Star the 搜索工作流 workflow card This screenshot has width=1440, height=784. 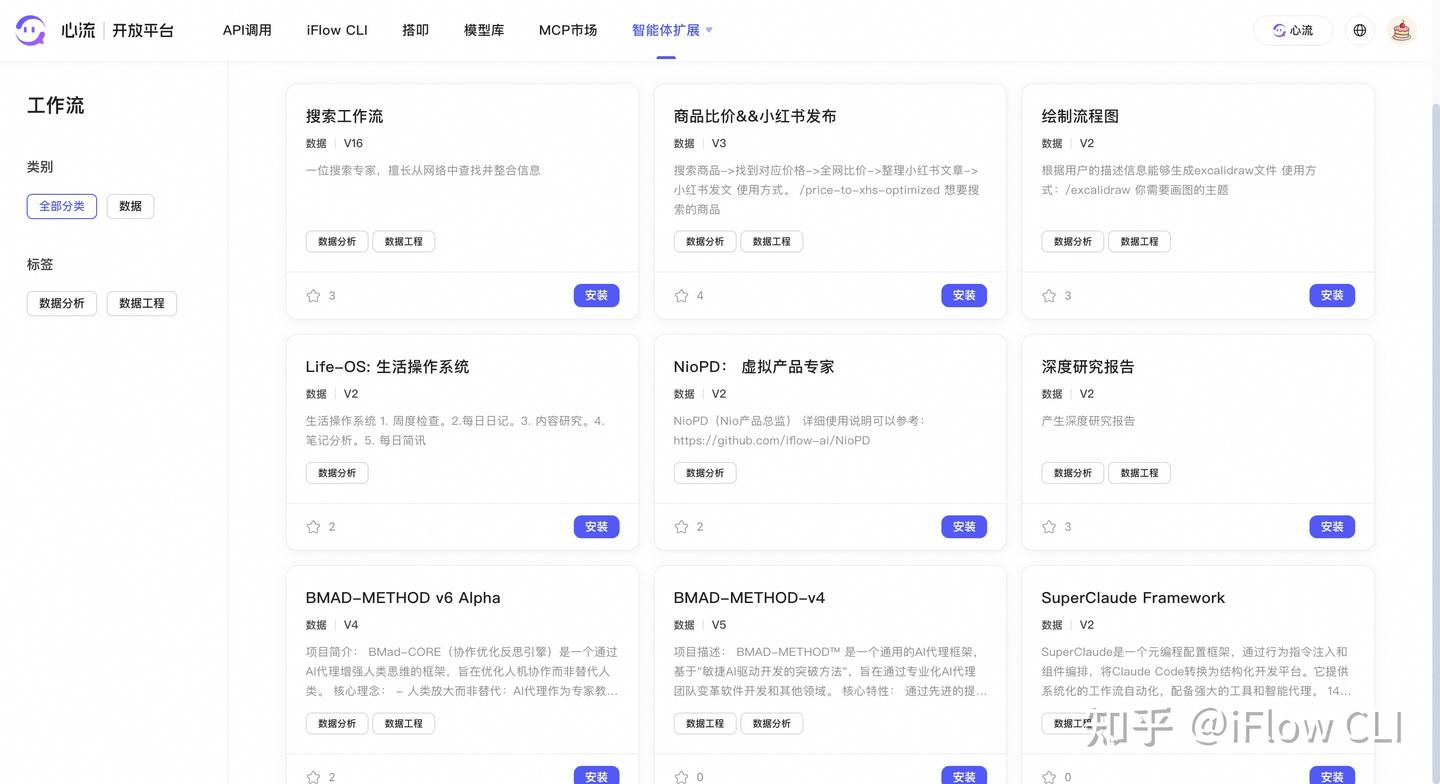313,295
